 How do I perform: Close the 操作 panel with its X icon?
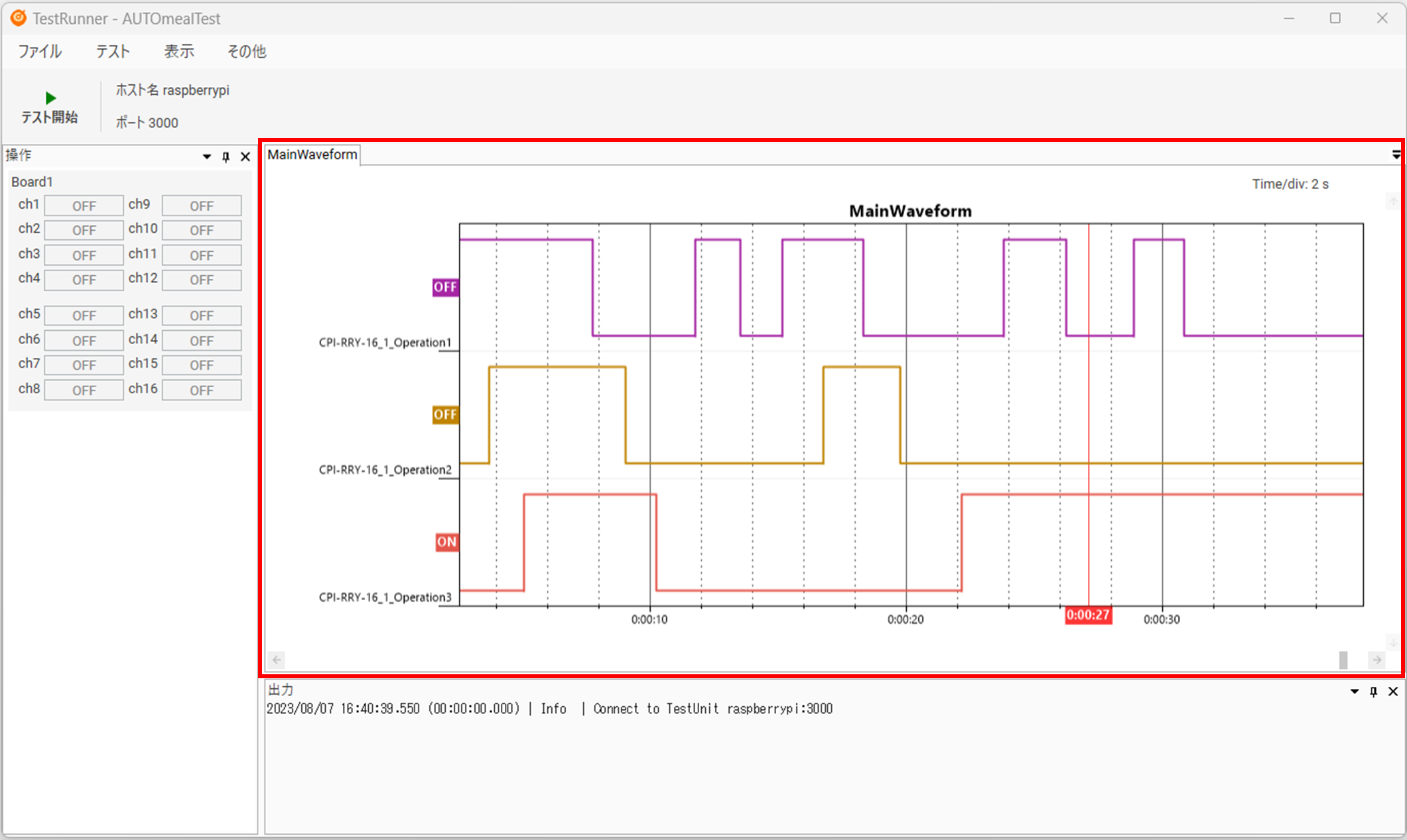[245, 156]
